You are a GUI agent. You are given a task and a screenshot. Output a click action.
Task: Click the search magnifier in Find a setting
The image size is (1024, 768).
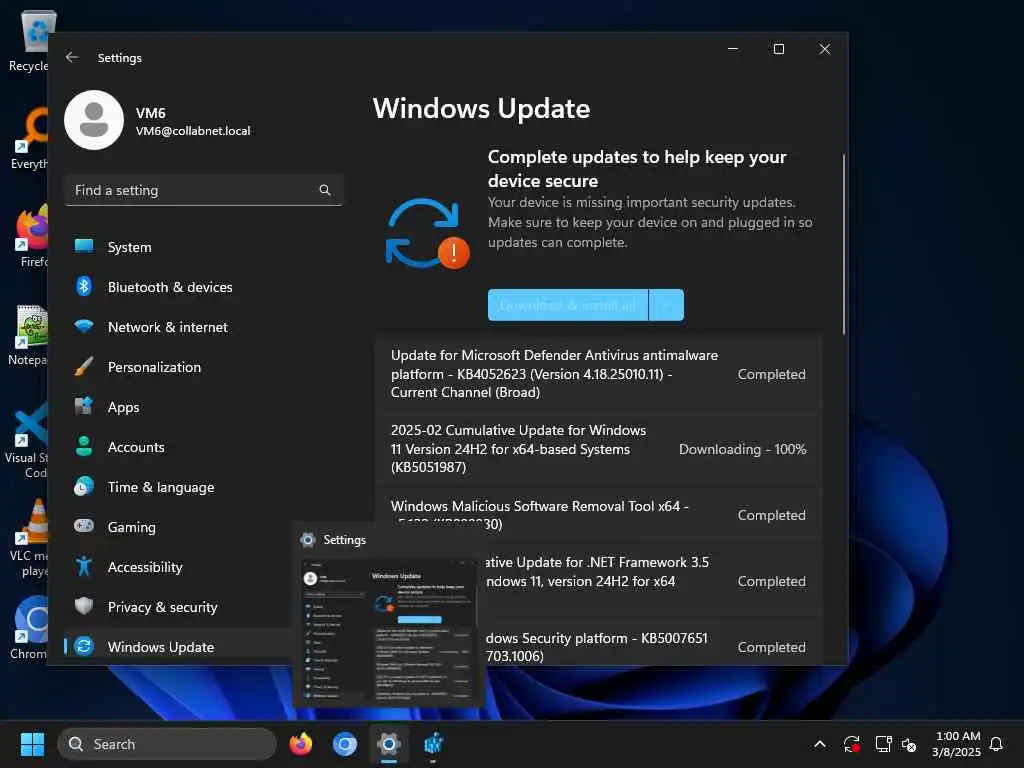click(x=325, y=190)
